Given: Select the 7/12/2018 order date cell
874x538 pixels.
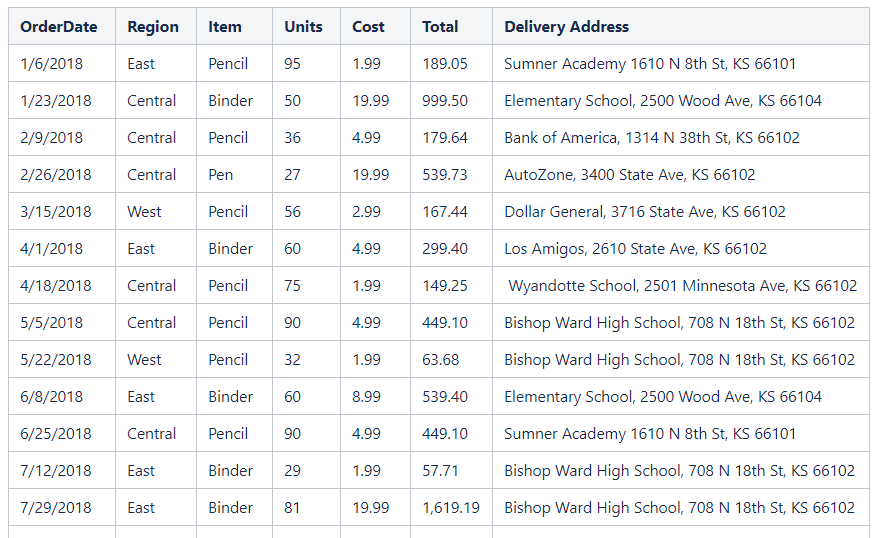Looking at the screenshot, I should pos(56,471).
